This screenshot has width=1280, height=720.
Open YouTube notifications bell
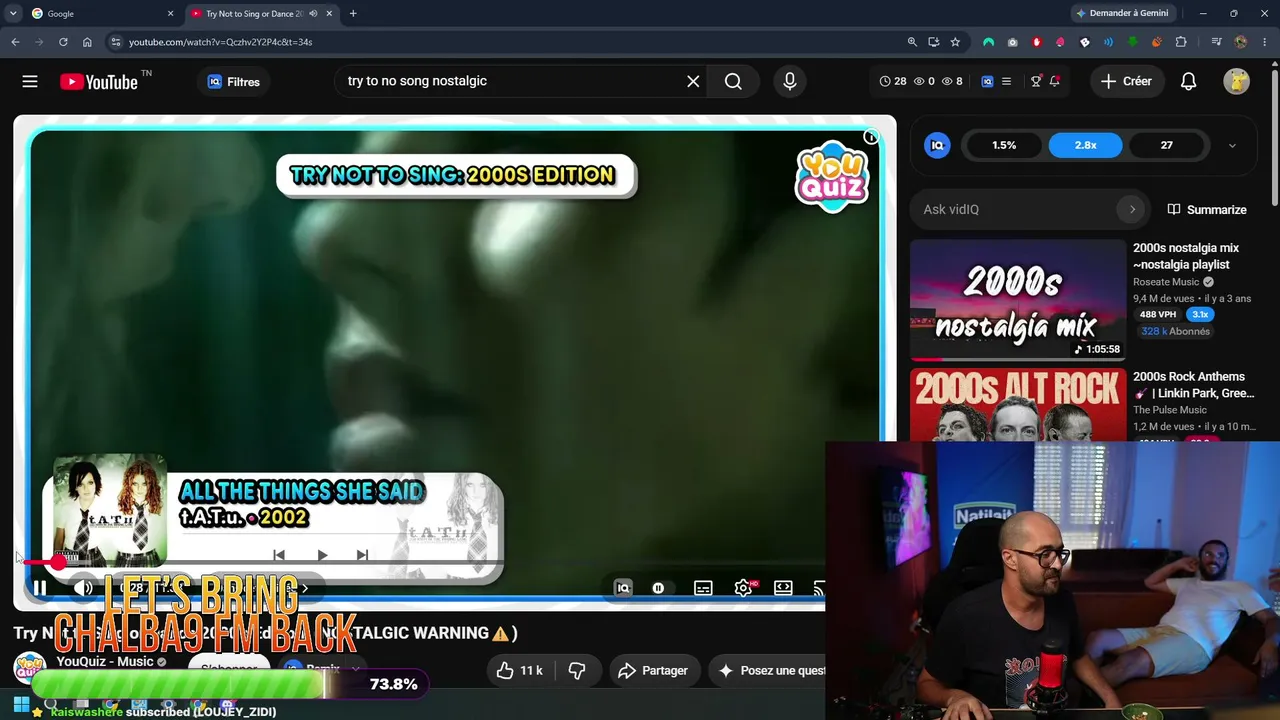coord(1188,81)
